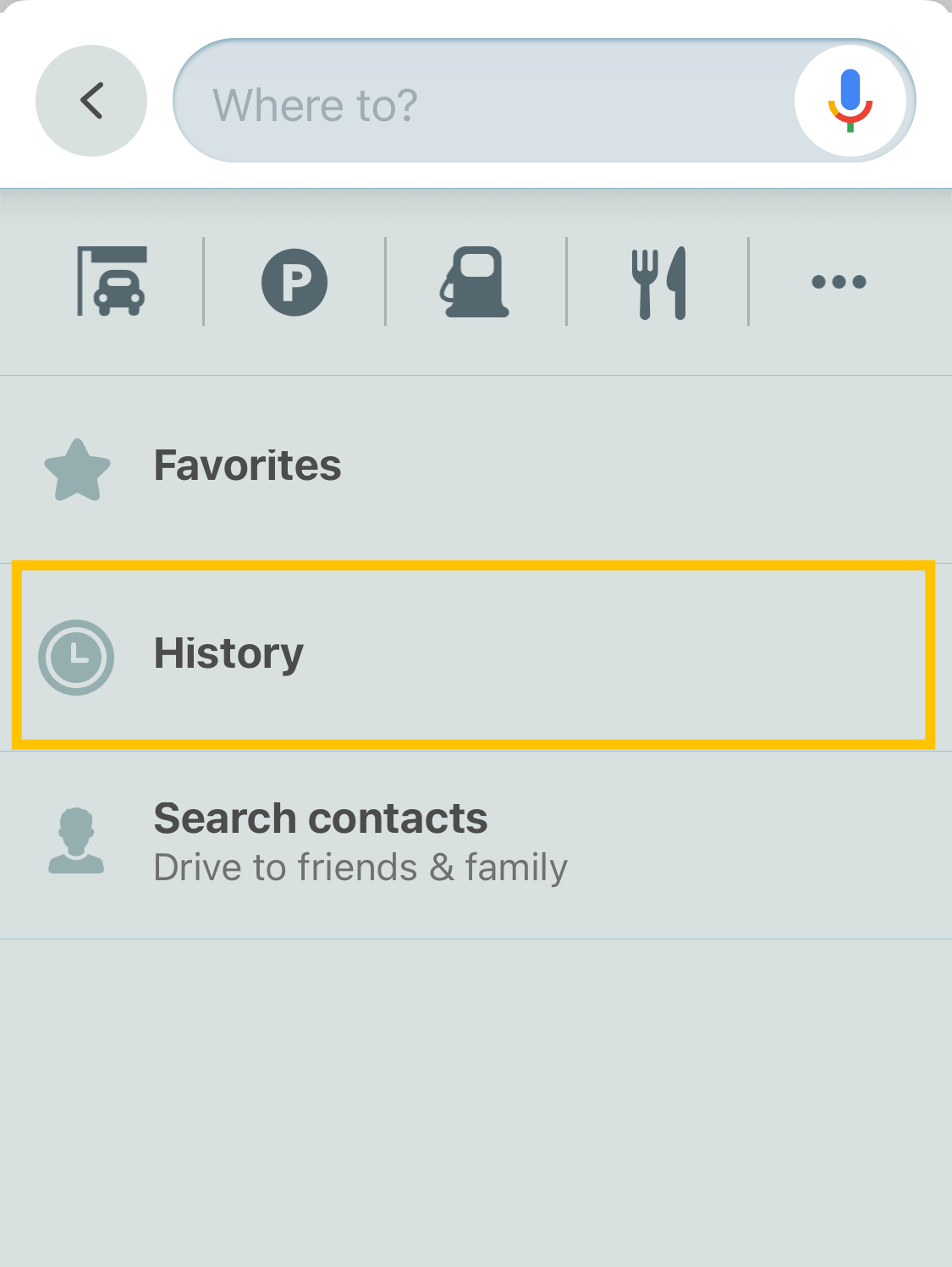Choose the Parking 'P' category icon
The height and width of the screenshot is (1267, 952).
point(294,282)
